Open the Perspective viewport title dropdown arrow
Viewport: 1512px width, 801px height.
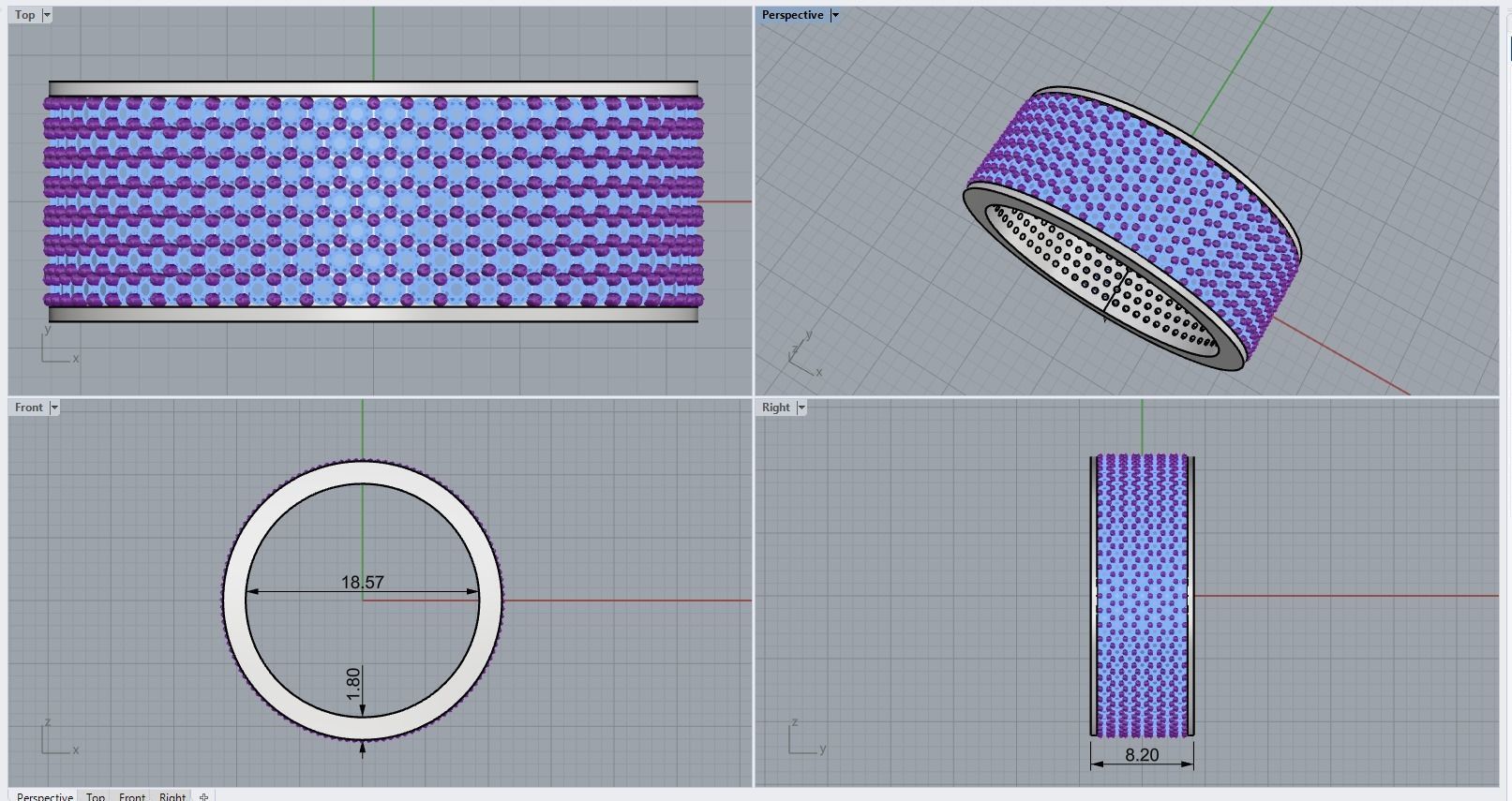835,15
